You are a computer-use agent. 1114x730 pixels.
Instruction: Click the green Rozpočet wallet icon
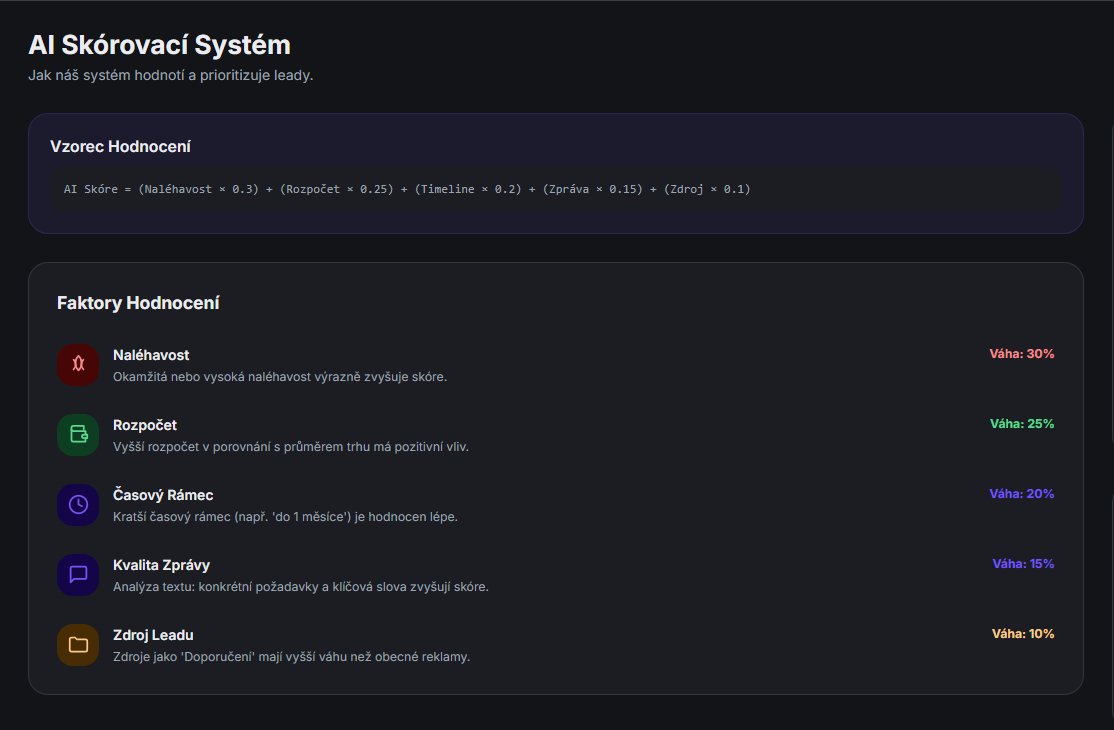(x=78, y=435)
